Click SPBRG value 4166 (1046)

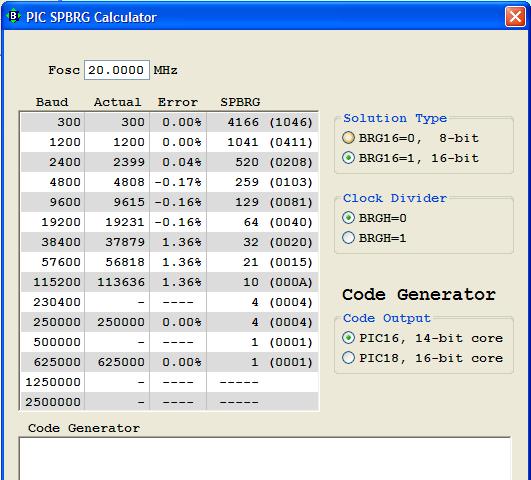[x=270, y=122]
